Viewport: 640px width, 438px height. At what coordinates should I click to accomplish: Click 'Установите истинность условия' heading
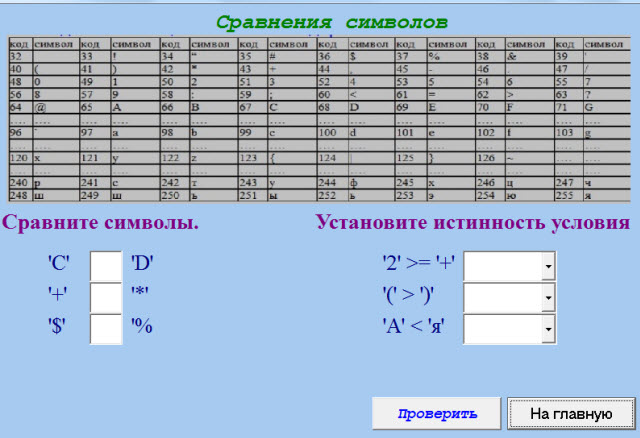click(x=473, y=223)
